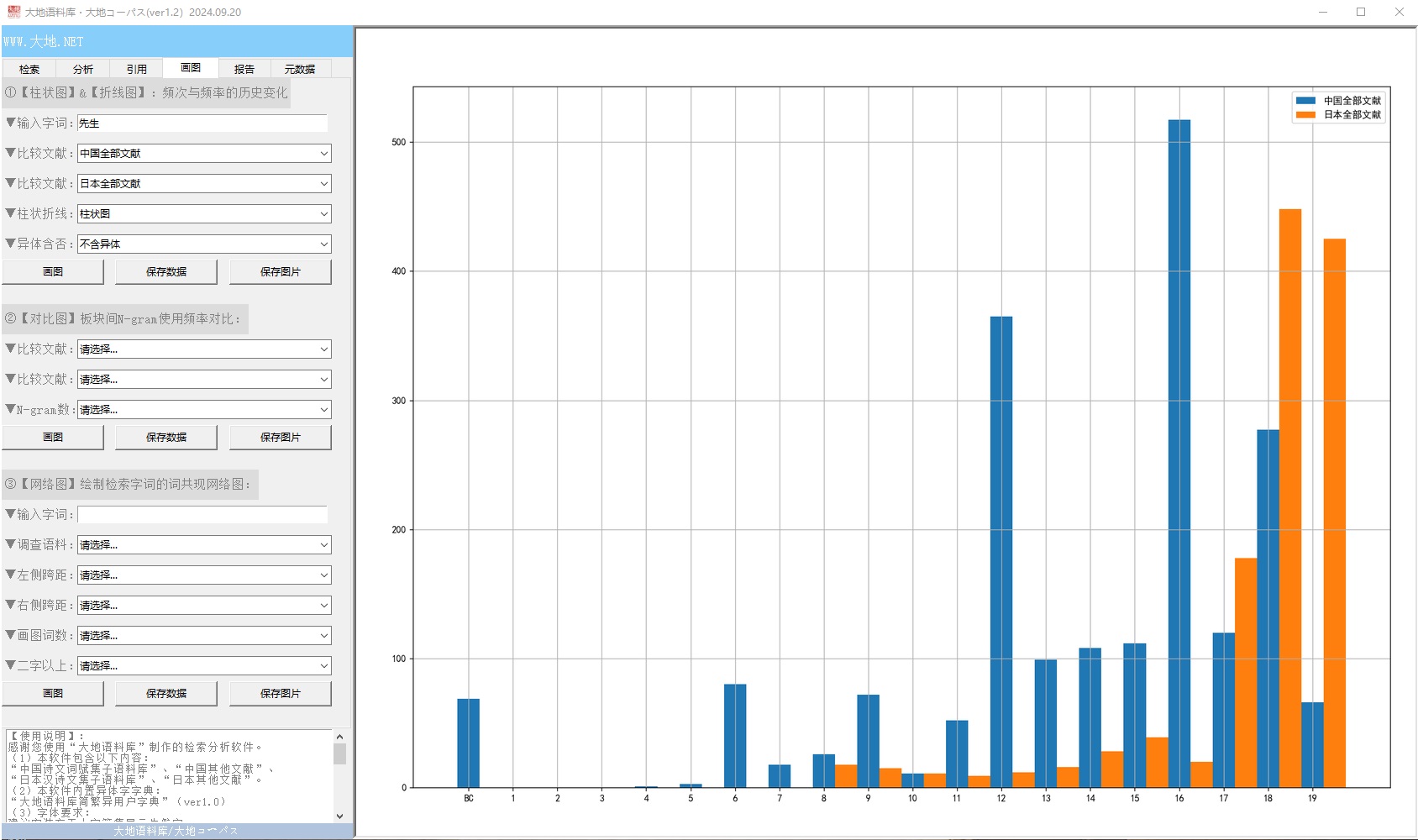1418x840 pixels.
Task: Click 画图 button in bar chart section
Action: (x=53, y=271)
